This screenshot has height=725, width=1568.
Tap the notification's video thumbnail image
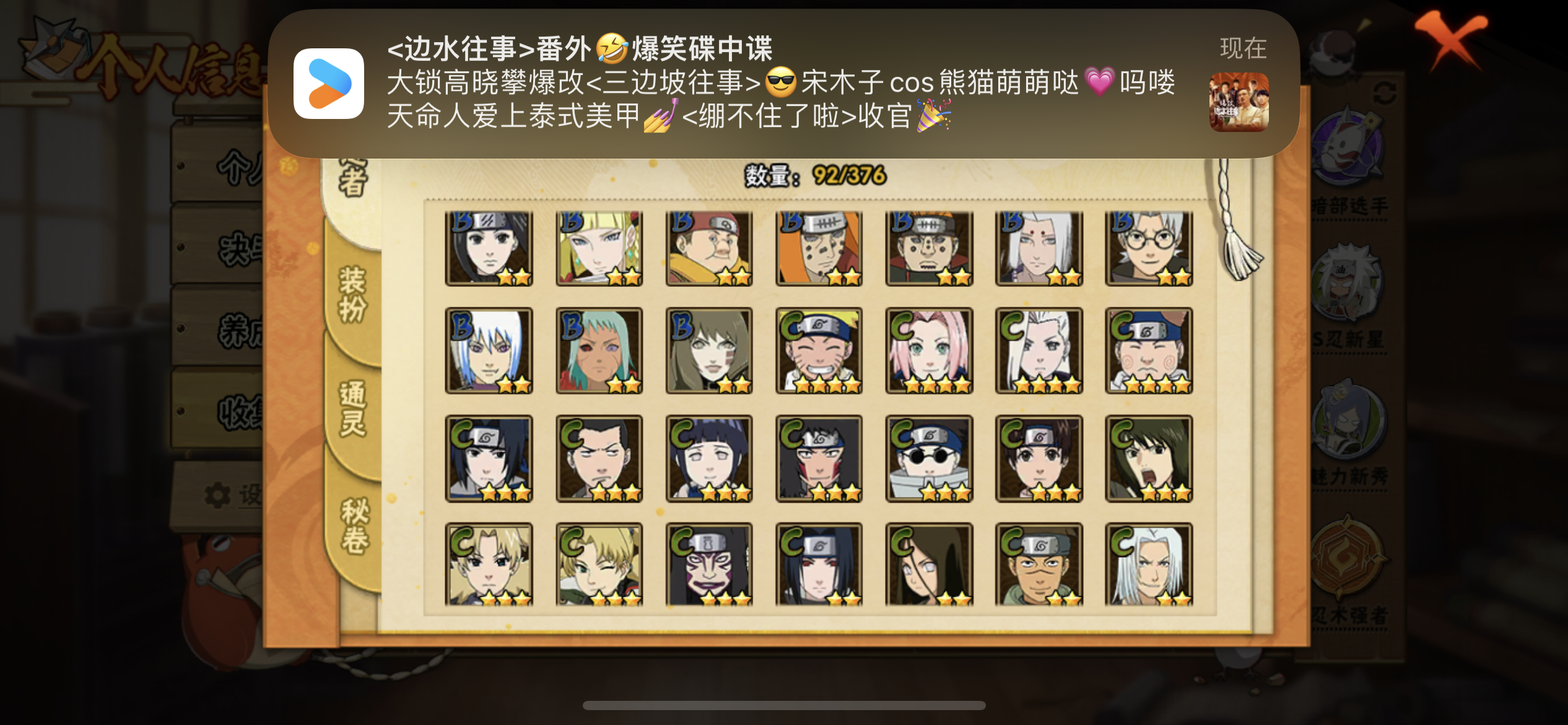[1239, 102]
